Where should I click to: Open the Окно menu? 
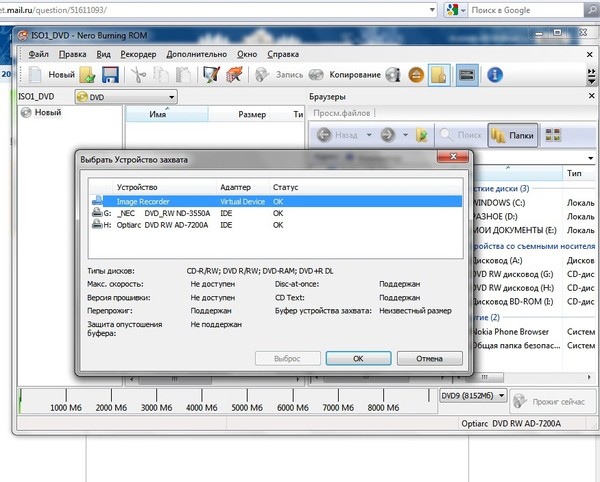247,54
